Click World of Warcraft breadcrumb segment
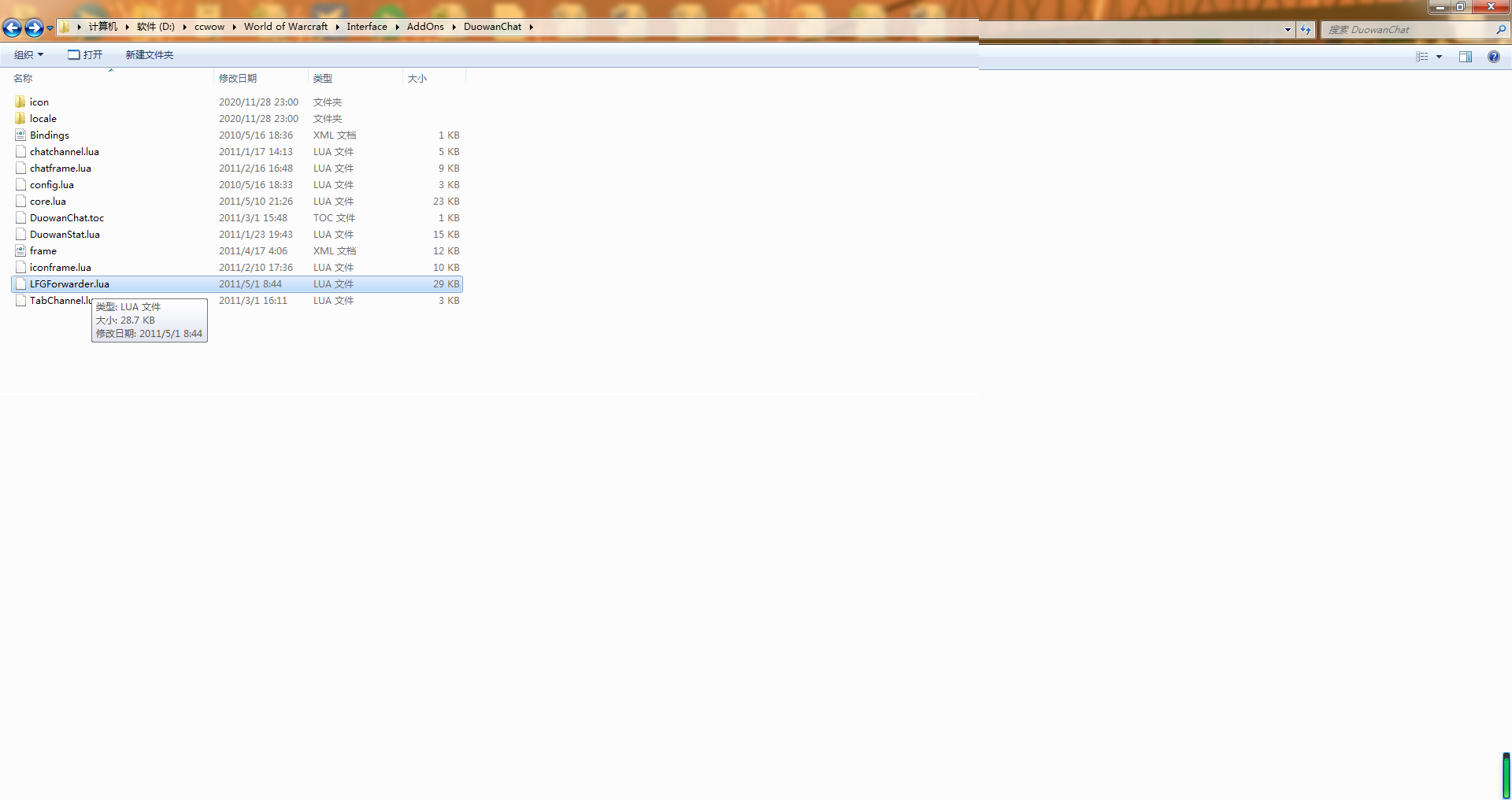The width and height of the screenshot is (1512, 800). pyautogui.click(x=285, y=27)
